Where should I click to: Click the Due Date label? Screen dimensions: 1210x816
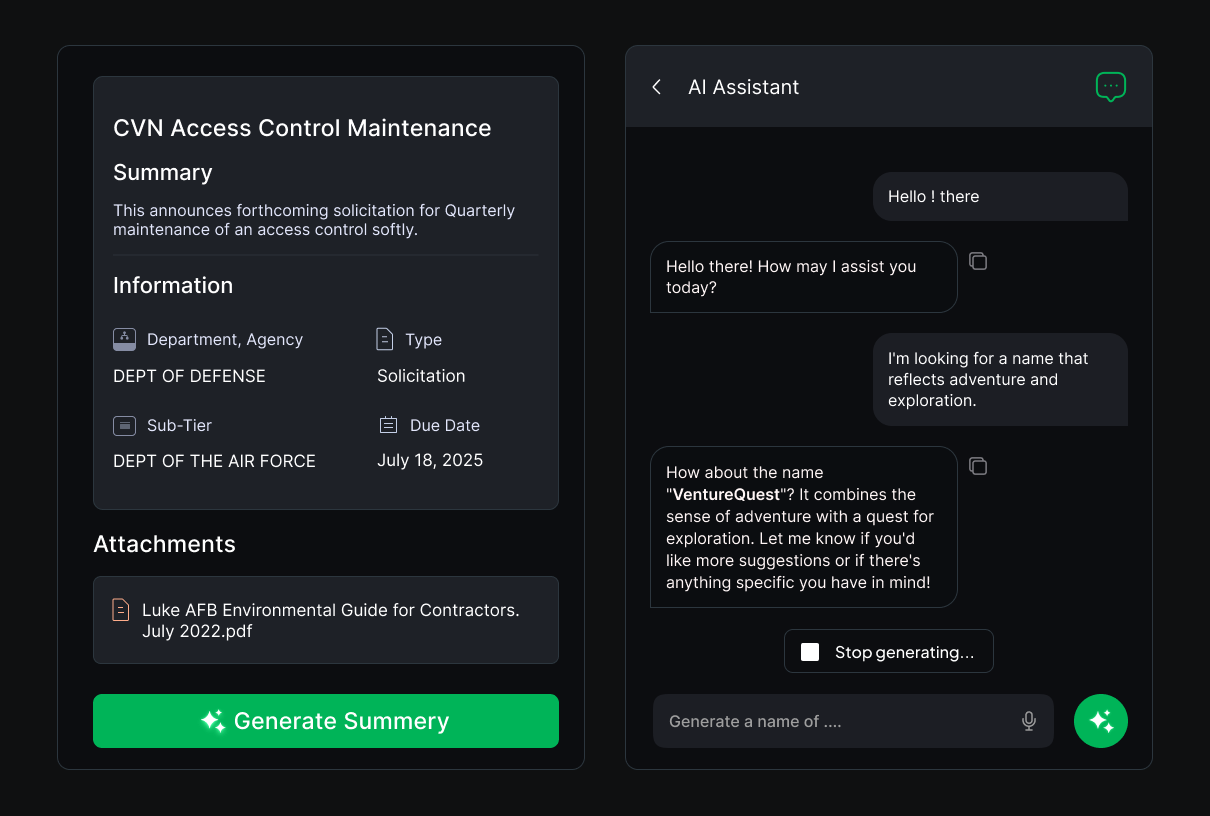click(x=445, y=425)
